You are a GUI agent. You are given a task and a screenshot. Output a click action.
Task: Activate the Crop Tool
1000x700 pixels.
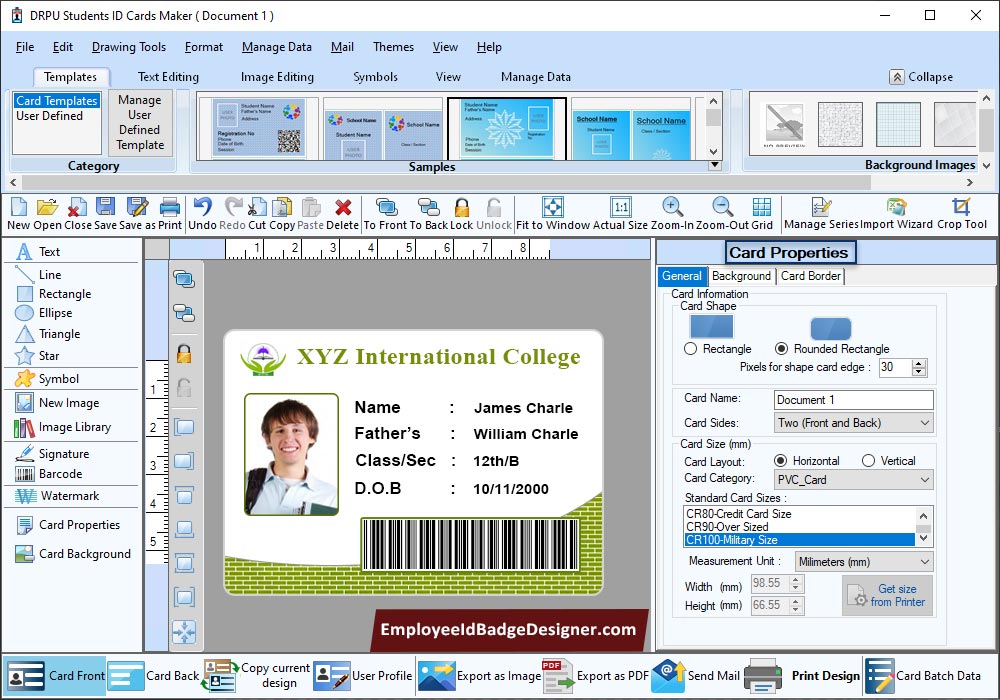point(962,214)
